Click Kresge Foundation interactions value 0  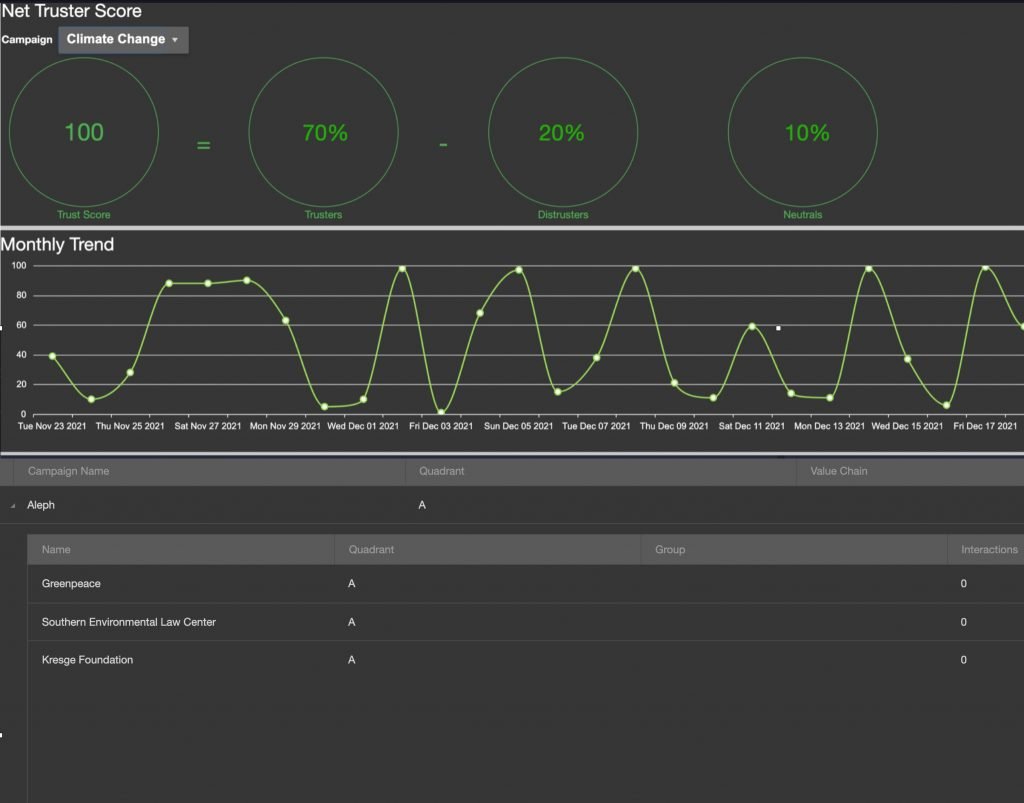963,660
